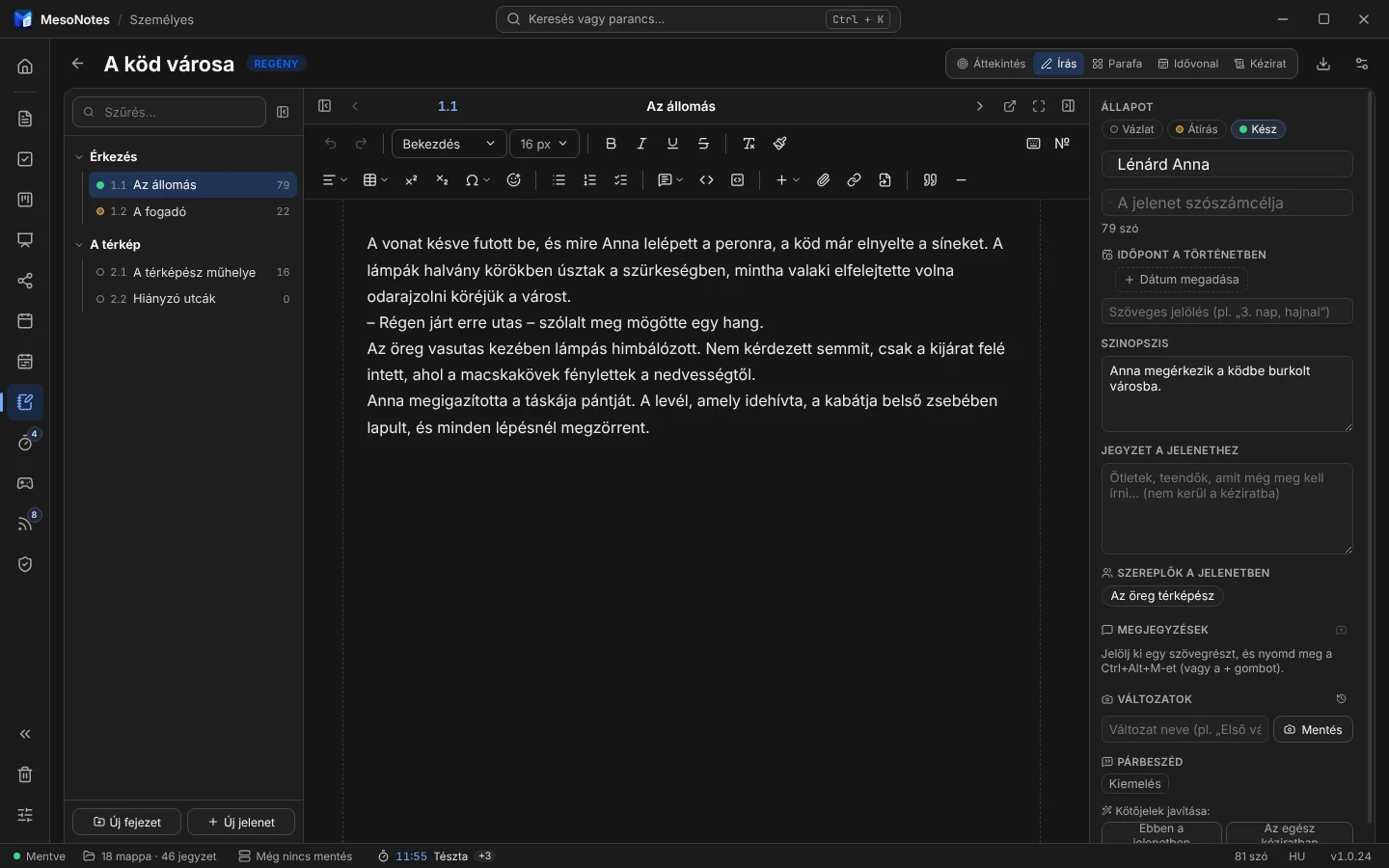The width and height of the screenshot is (1389, 868).
Task: Underline the selected text
Action: click(x=673, y=144)
